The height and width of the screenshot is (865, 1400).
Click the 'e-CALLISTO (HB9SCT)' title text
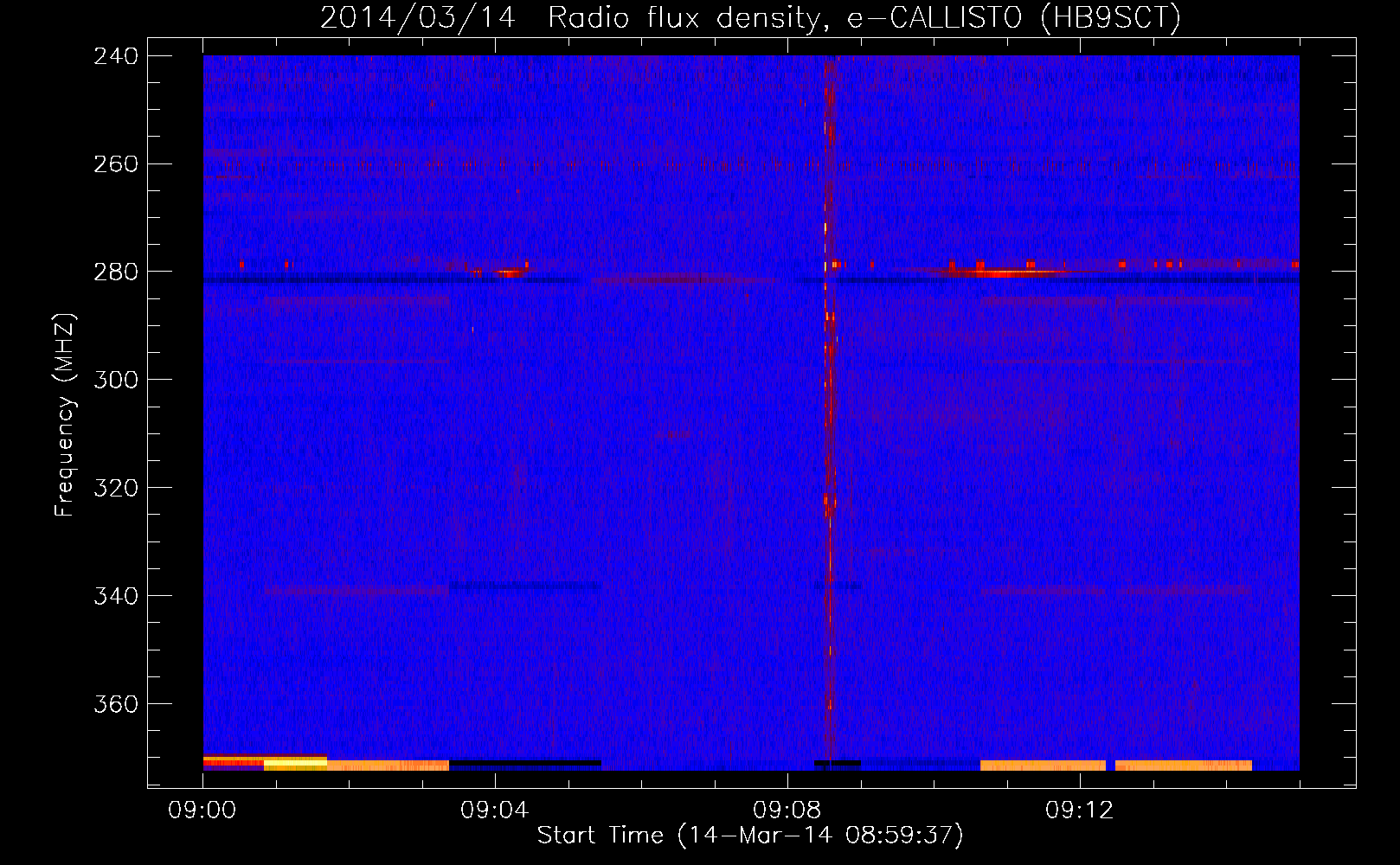pos(1014,17)
